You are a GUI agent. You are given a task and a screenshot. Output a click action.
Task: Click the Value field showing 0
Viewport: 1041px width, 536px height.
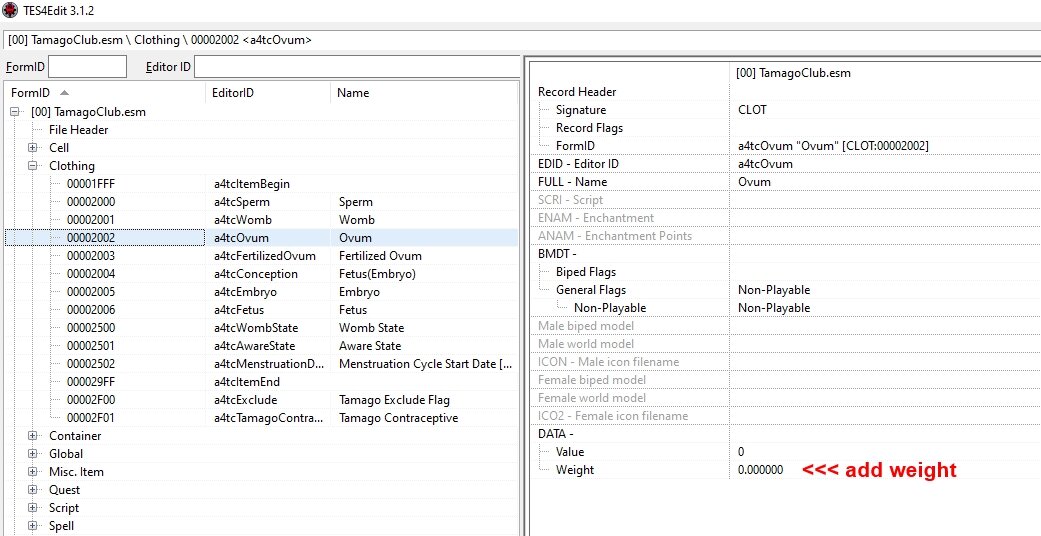tap(741, 452)
